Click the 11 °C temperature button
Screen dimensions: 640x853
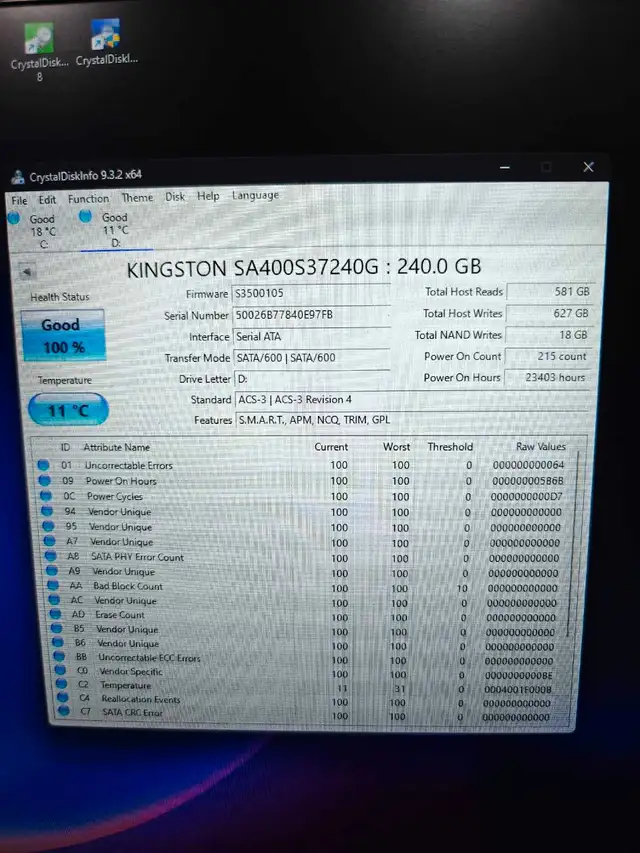69,410
